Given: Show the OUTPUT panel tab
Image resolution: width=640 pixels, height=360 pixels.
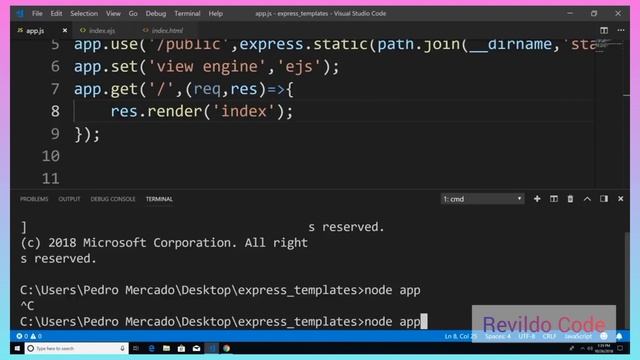Looking at the screenshot, I should [69, 199].
